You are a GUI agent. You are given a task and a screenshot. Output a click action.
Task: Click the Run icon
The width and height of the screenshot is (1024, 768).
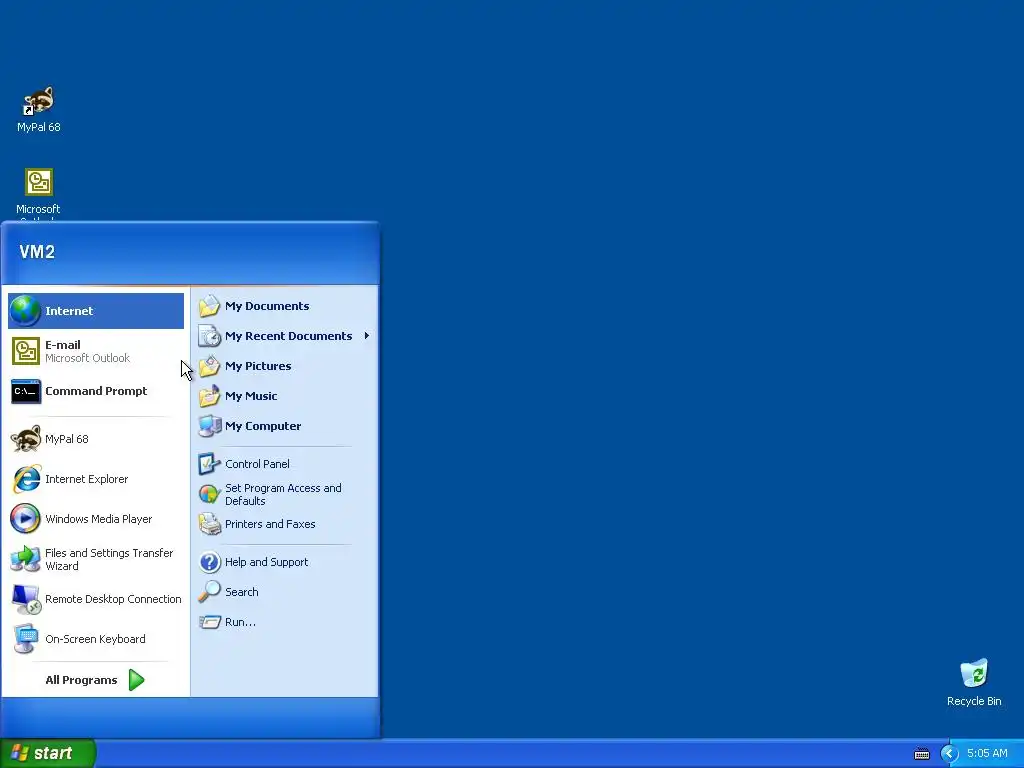pyautogui.click(x=210, y=622)
